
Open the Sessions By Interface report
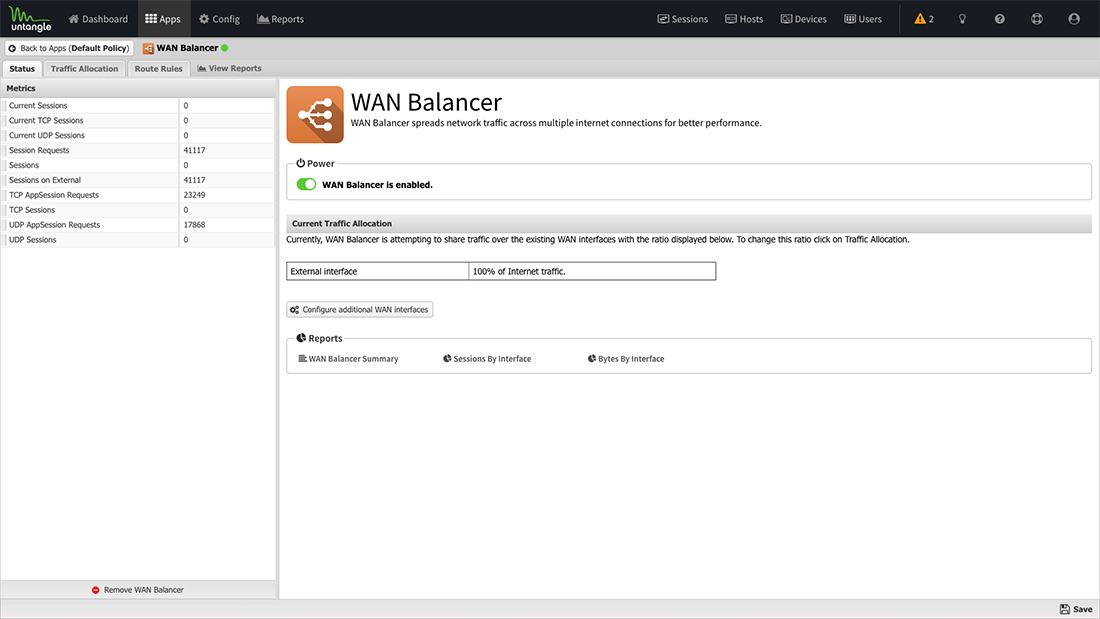coord(487,359)
